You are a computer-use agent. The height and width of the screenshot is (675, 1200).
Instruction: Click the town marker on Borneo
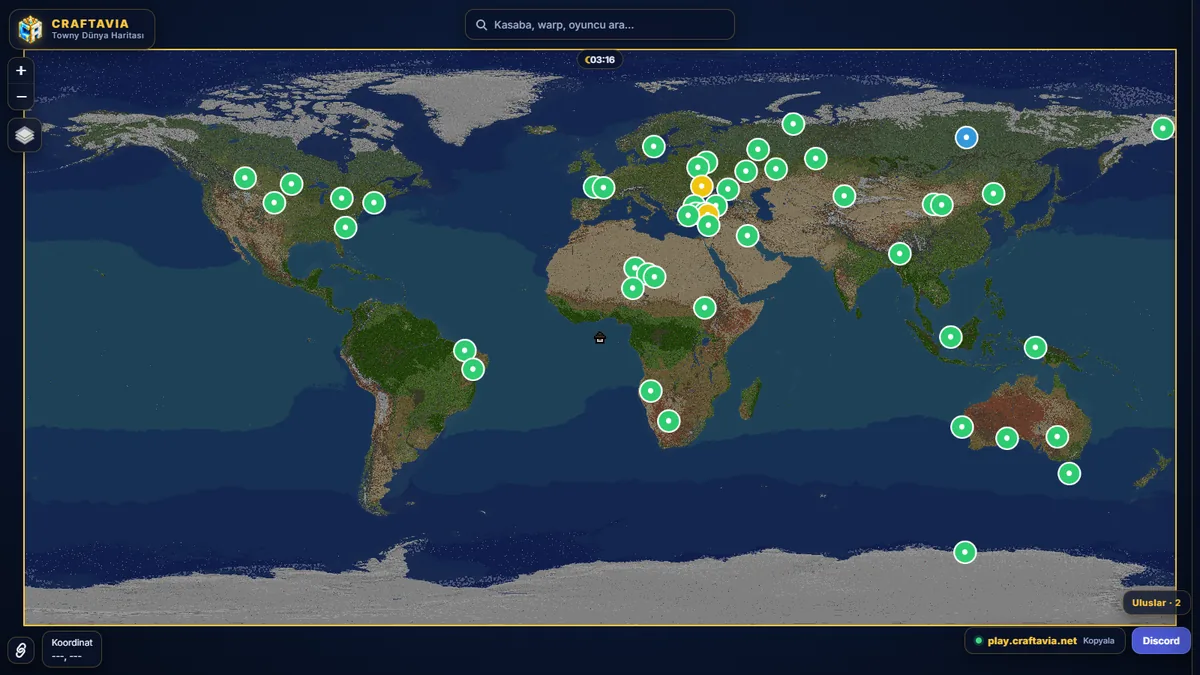tap(951, 337)
